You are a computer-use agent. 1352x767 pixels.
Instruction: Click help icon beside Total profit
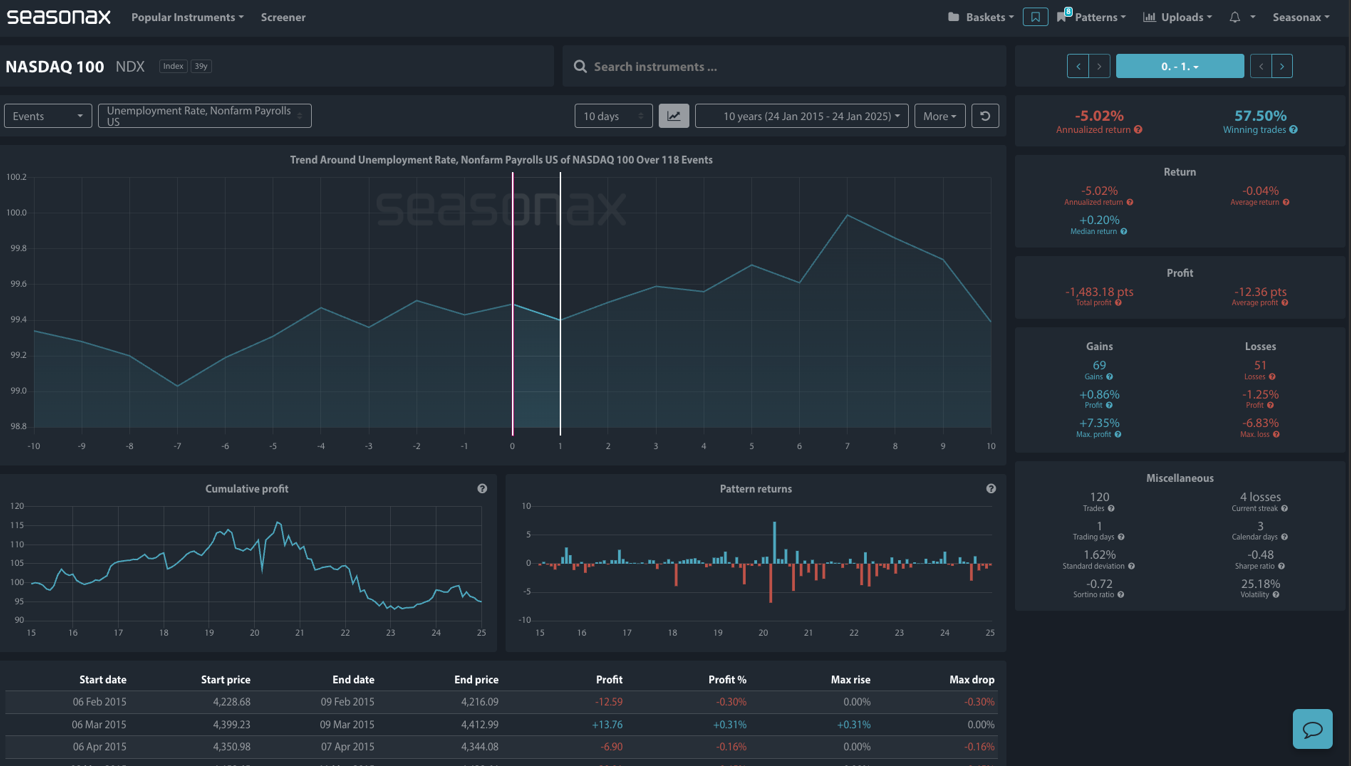(x=1118, y=303)
